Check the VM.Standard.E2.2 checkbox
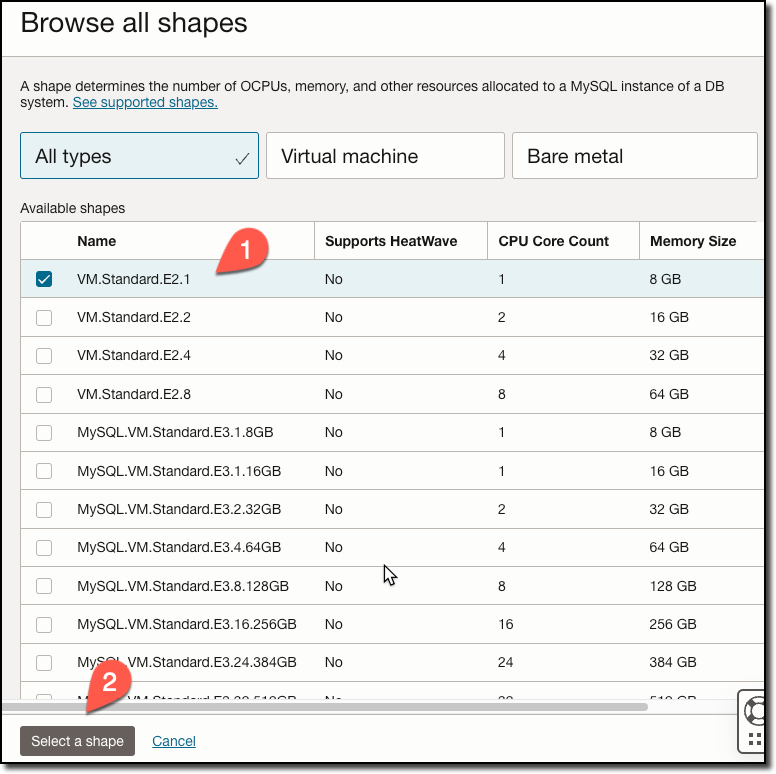 44,317
